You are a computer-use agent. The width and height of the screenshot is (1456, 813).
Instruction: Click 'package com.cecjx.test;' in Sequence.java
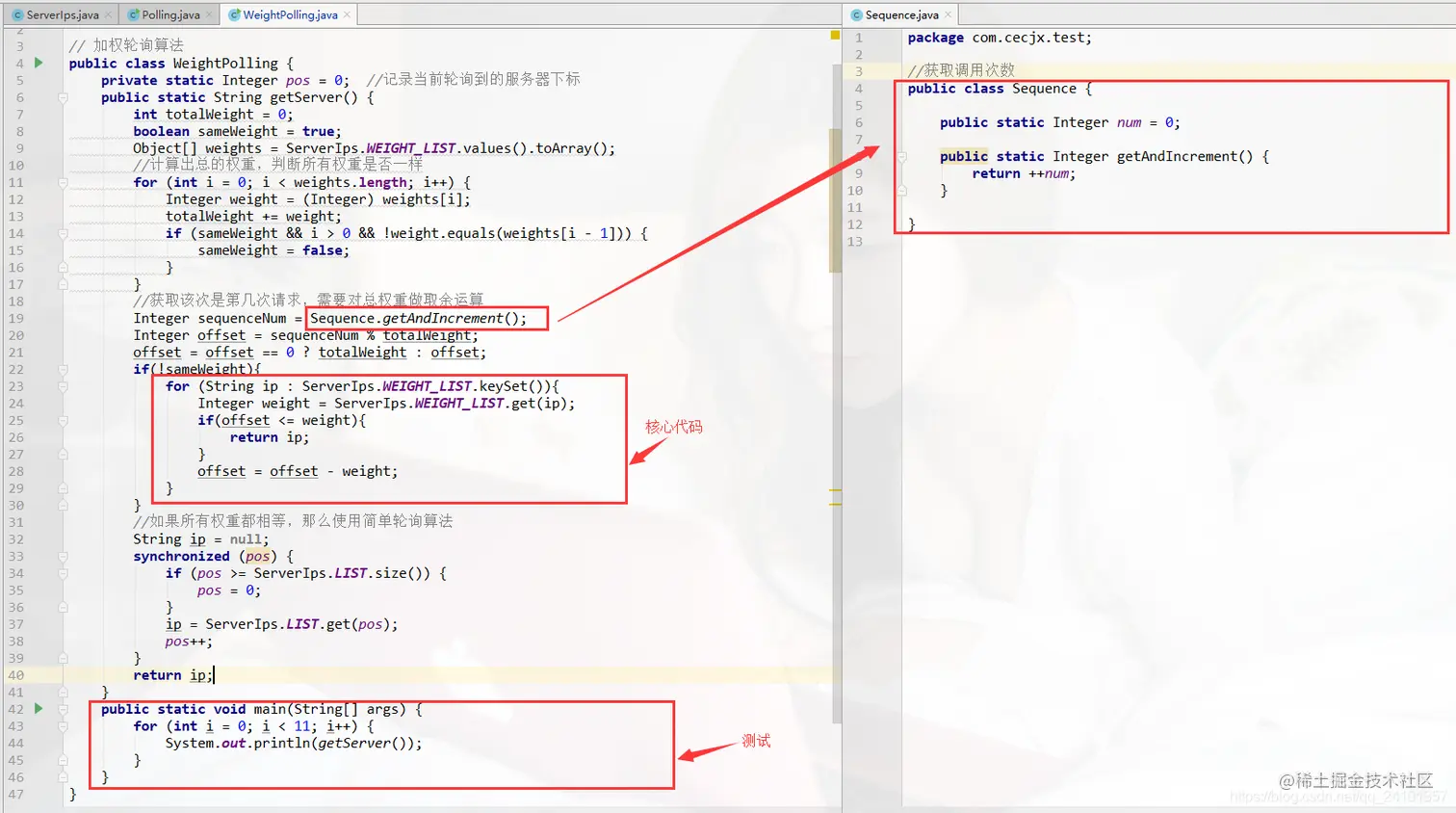[1000, 38]
